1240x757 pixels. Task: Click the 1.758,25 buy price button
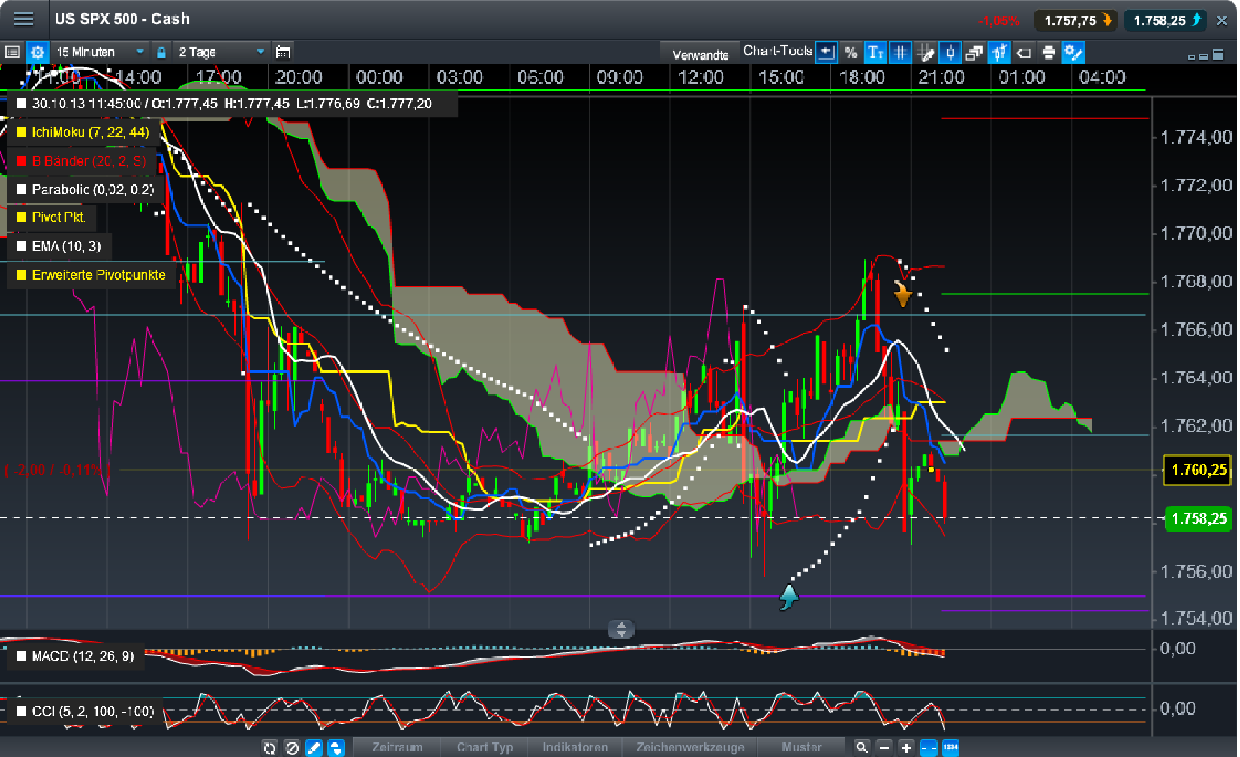[1165, 20]
